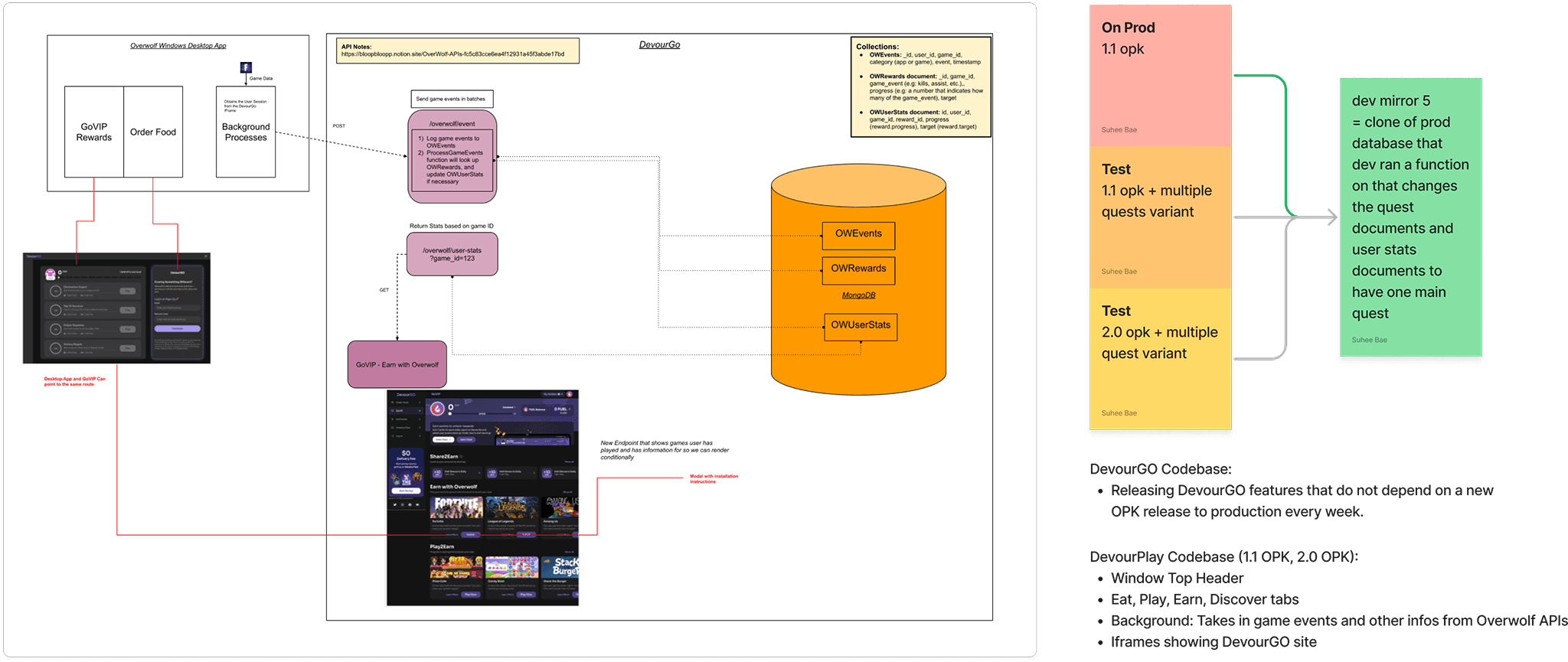Click Suhee Bae on the pink sticky note
This screenshot has height=662, width=1568.
1119,130
